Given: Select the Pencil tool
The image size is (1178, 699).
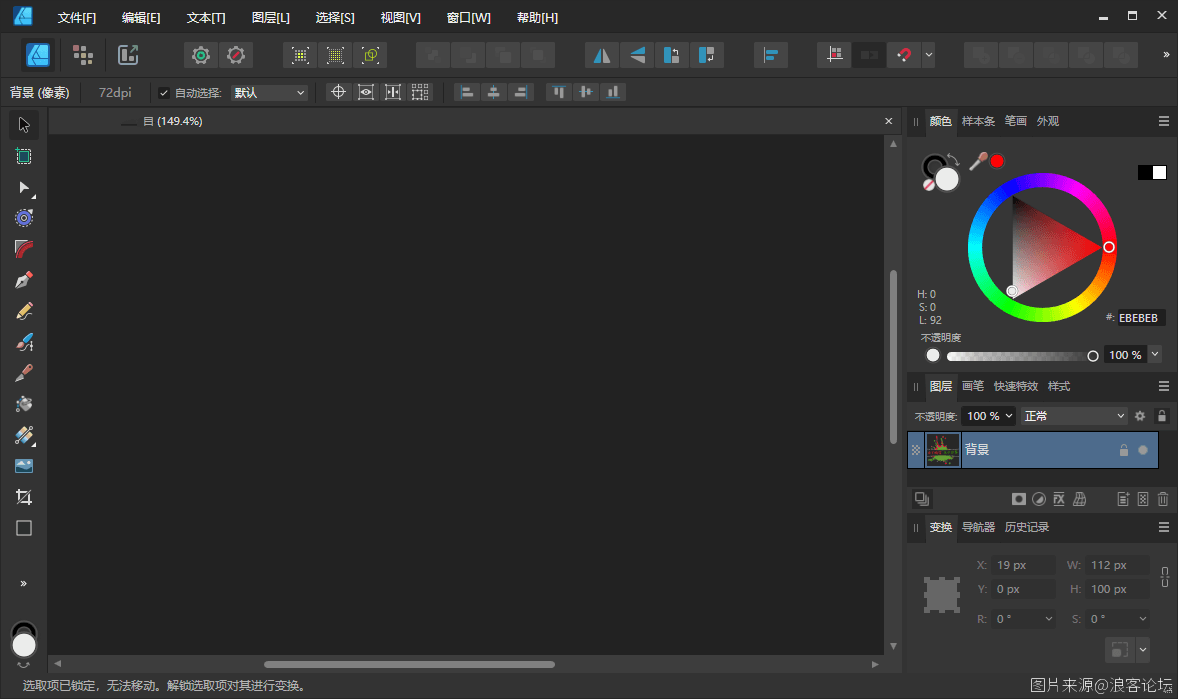Looking at the screenshot, I should (24, 311).
